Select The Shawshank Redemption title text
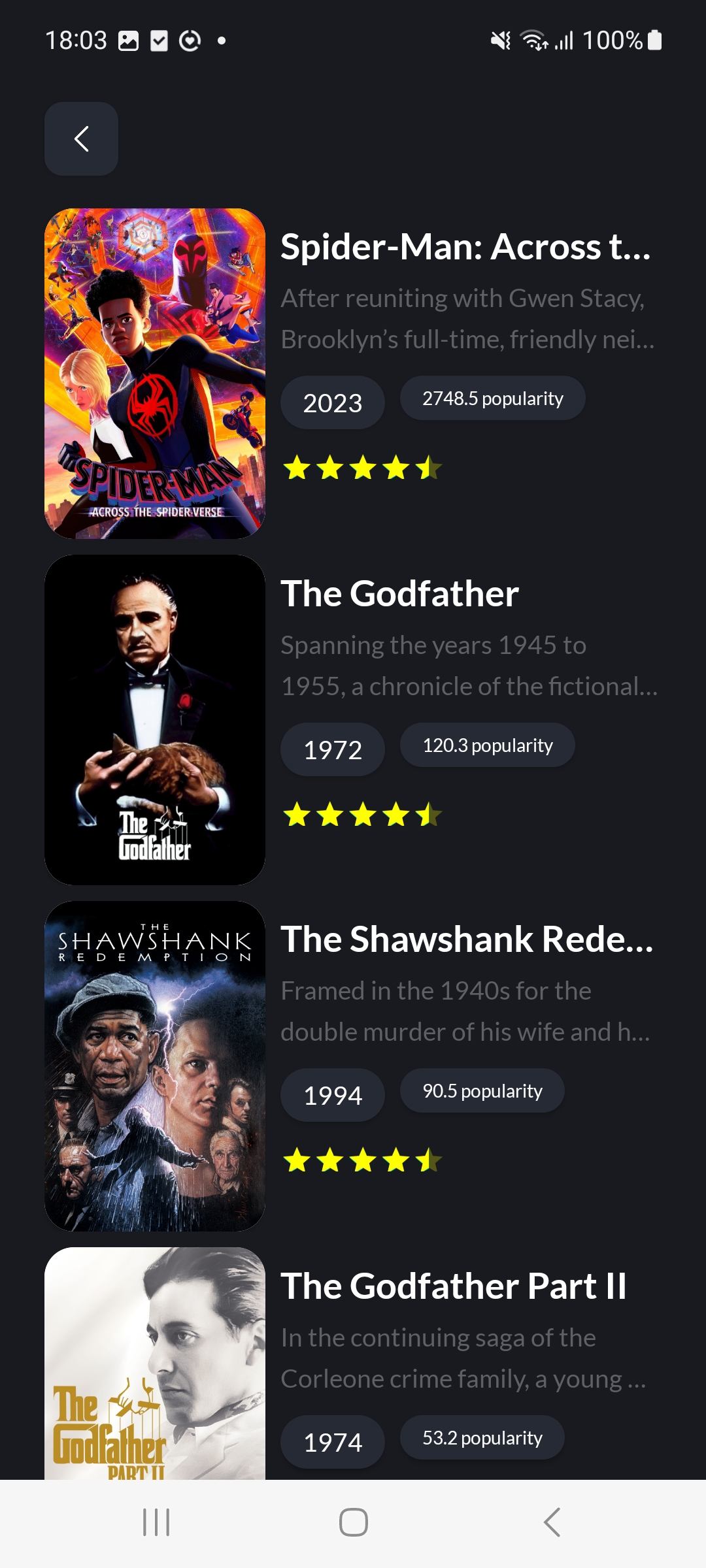The height and width of the screenshot is (1568, 706). [x=467, y=939]
